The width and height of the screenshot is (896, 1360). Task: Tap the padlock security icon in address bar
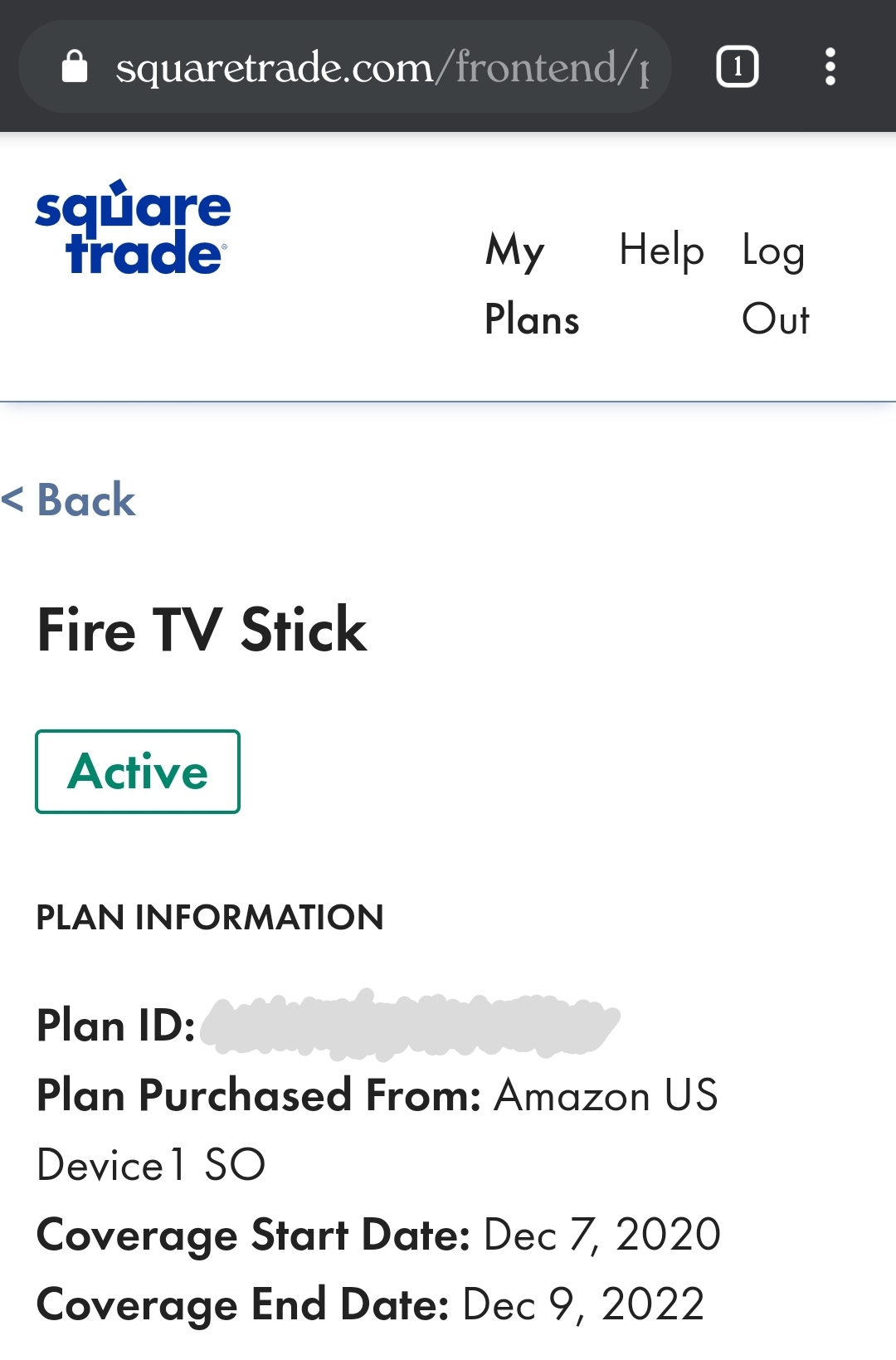[x=75, y=66]
